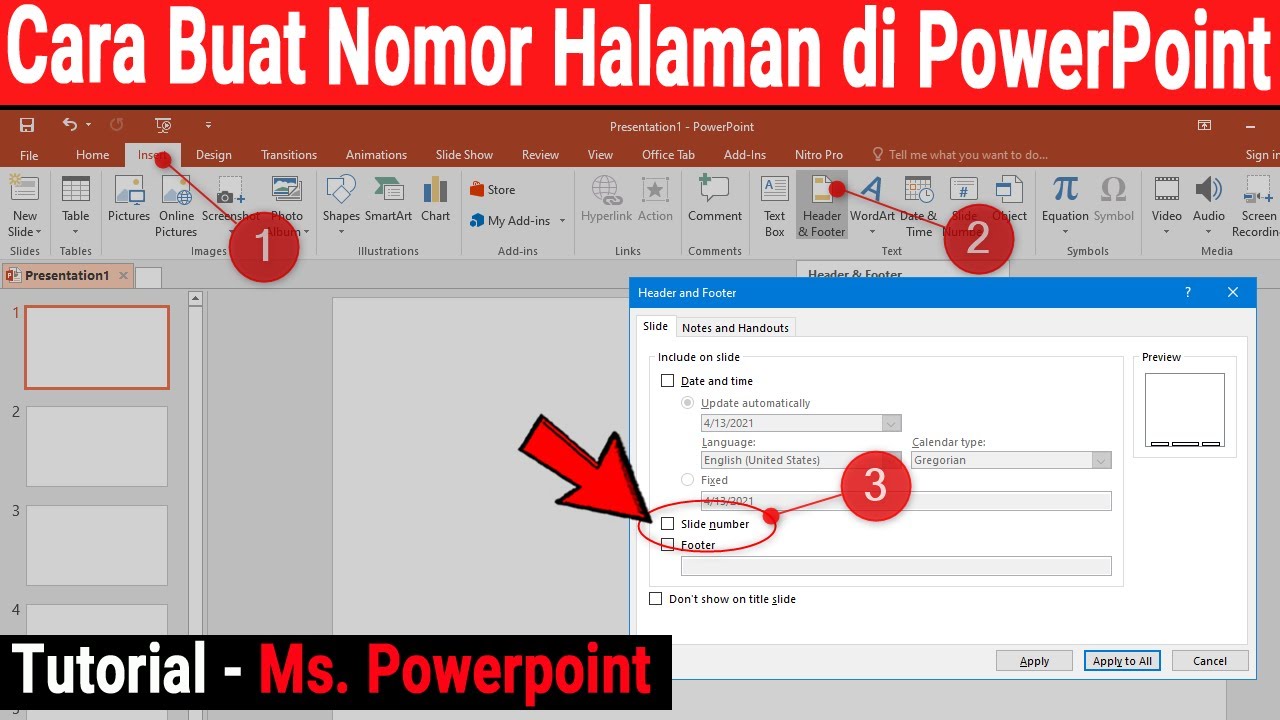The width and height of the screenshot is (1280, 720).
Task: Select Update automatically radio option
Action: (687, 403)
